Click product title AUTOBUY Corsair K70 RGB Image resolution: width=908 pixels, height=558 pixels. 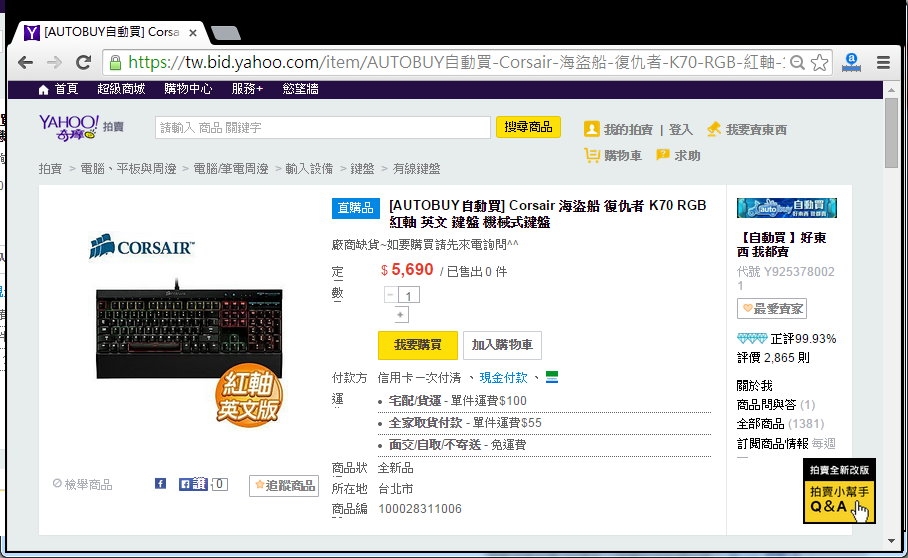(547, 214)
